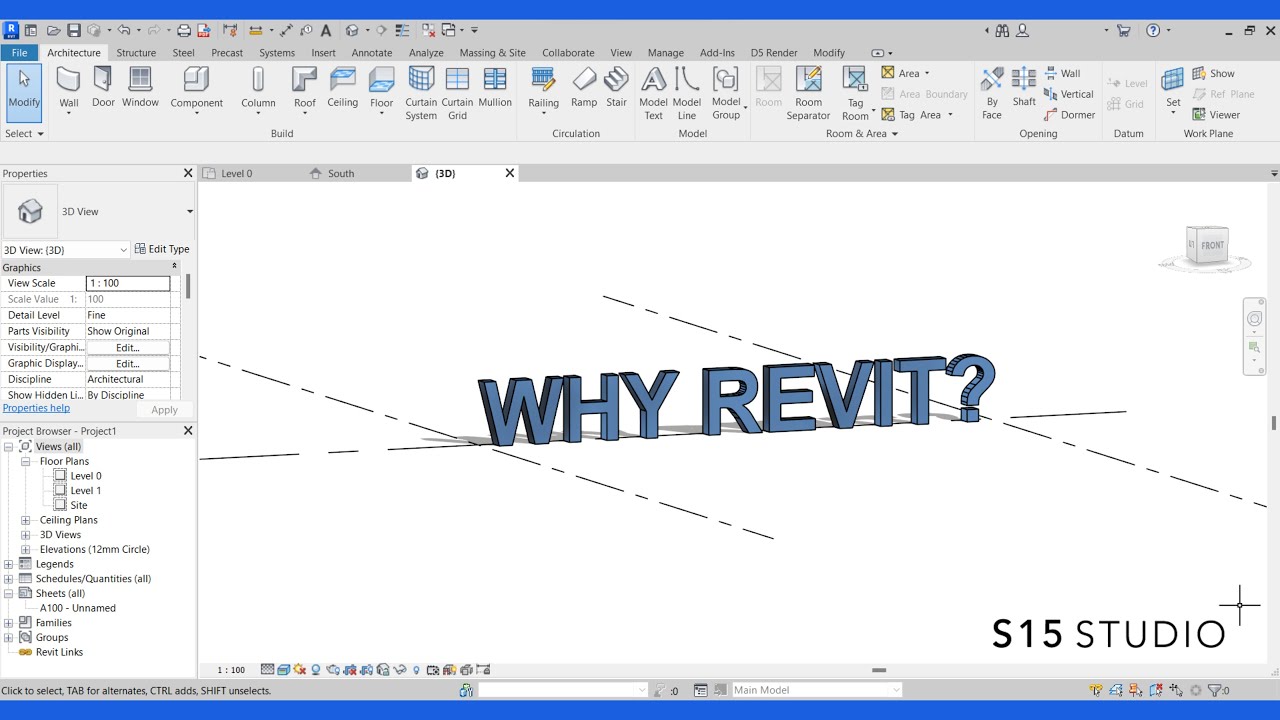Pick the Ramp tool
Image resolution: width=1280 pixels, height=720 pixels.
pos(584,87)
